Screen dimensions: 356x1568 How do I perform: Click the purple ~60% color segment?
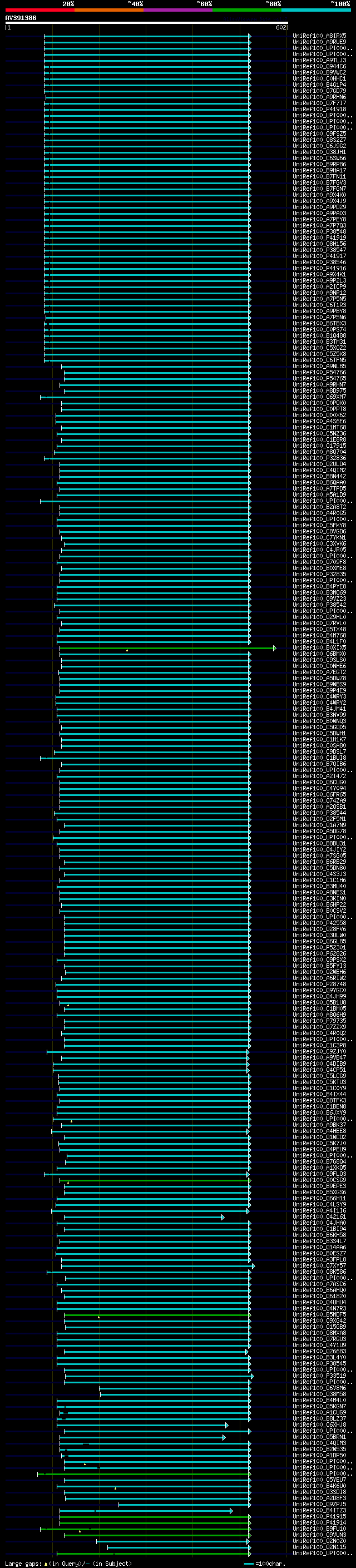tap(177, 10)
